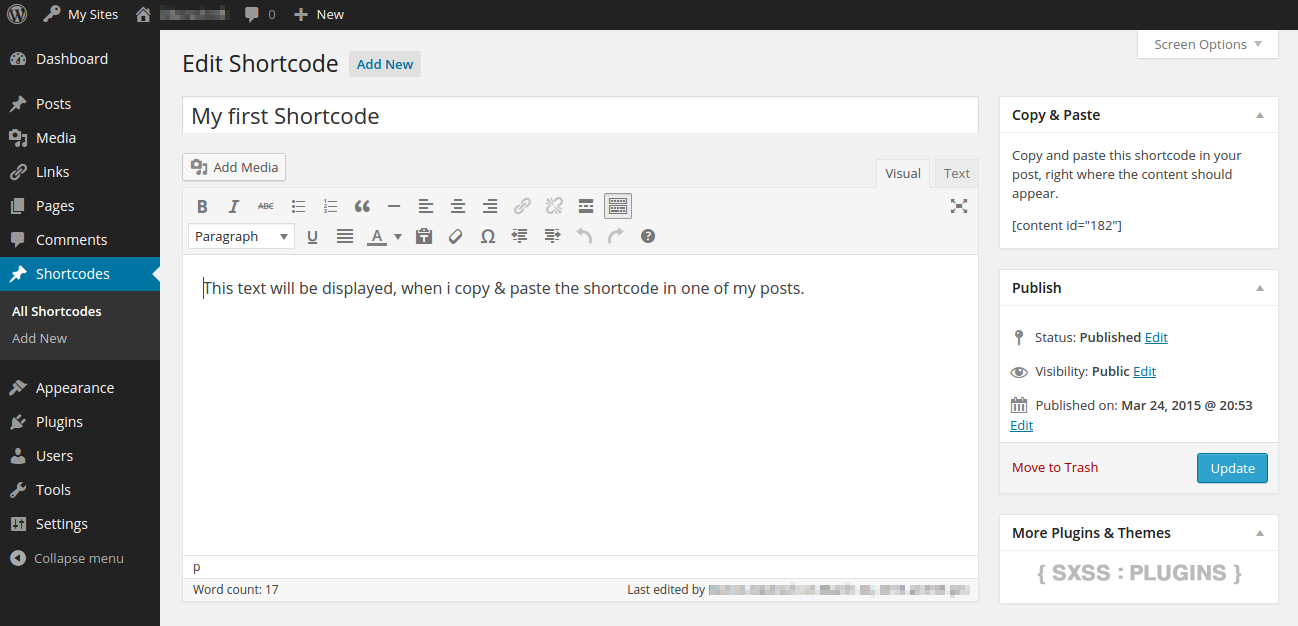Image resolution: width=1298 pixels, height=626 pixels.
Task: Clear formatting with the eraser icon
Action: [x=456, y=236]
